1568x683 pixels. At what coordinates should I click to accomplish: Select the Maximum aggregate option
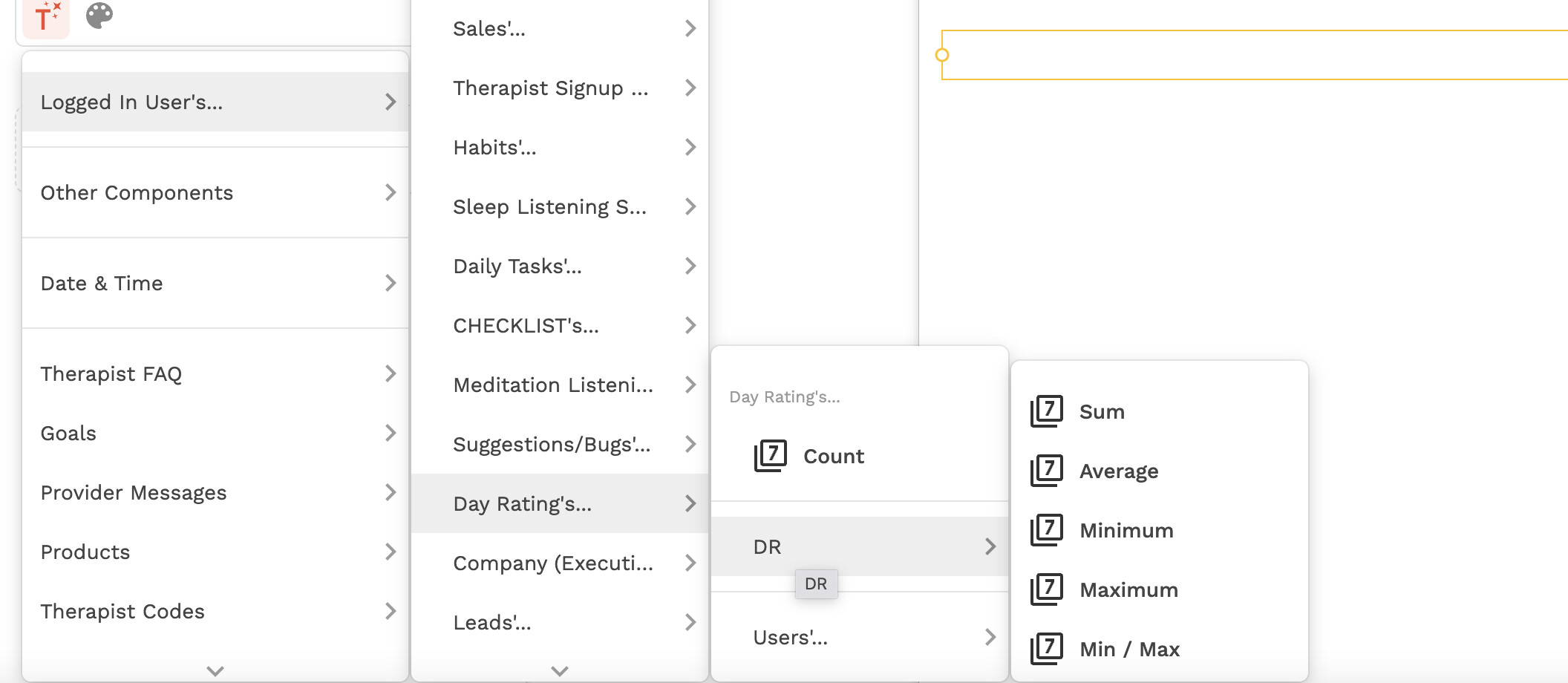tap(1128, 590)
